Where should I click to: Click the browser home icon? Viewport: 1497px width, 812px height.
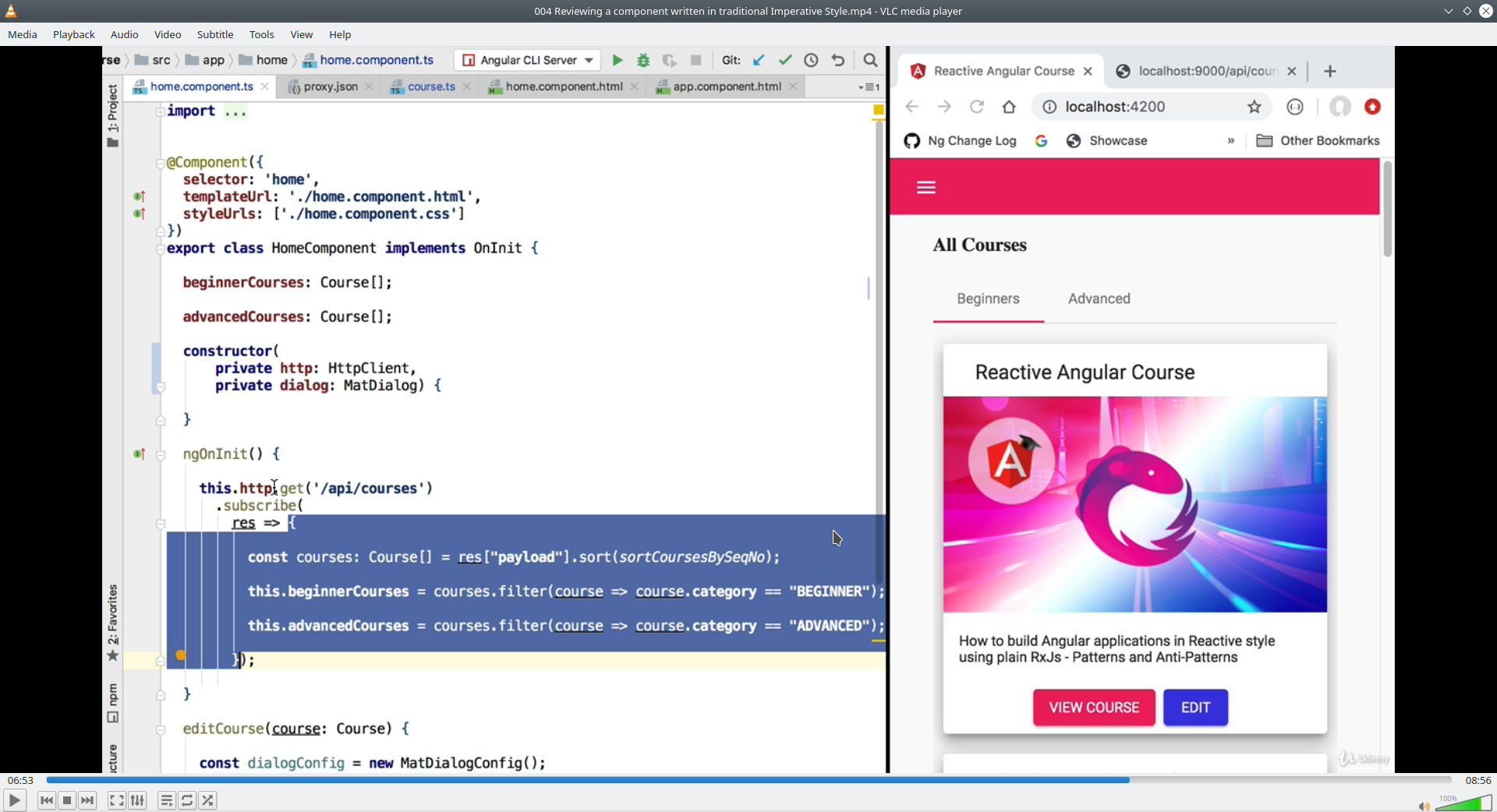(x=1009, y=107)
